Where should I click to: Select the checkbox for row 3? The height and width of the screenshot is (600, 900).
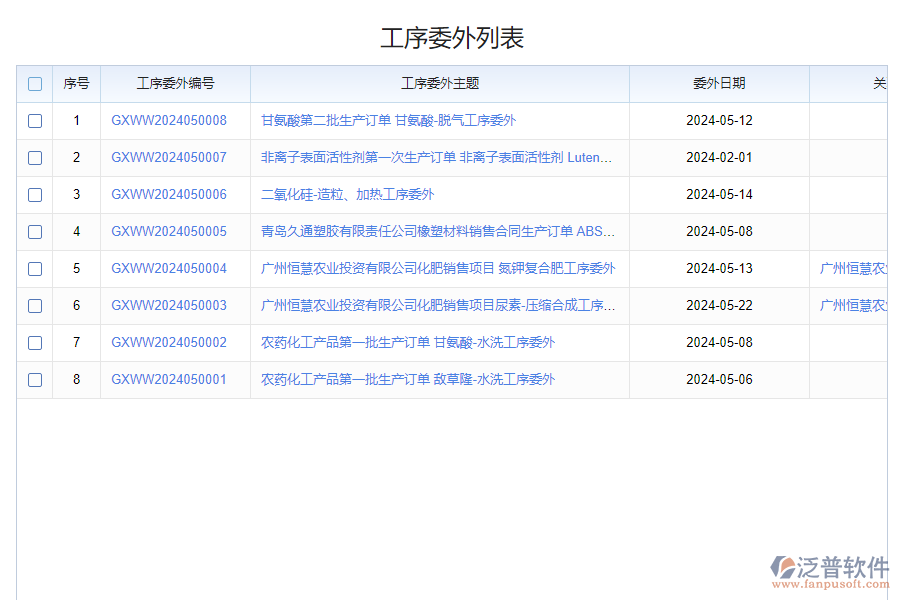35,195
